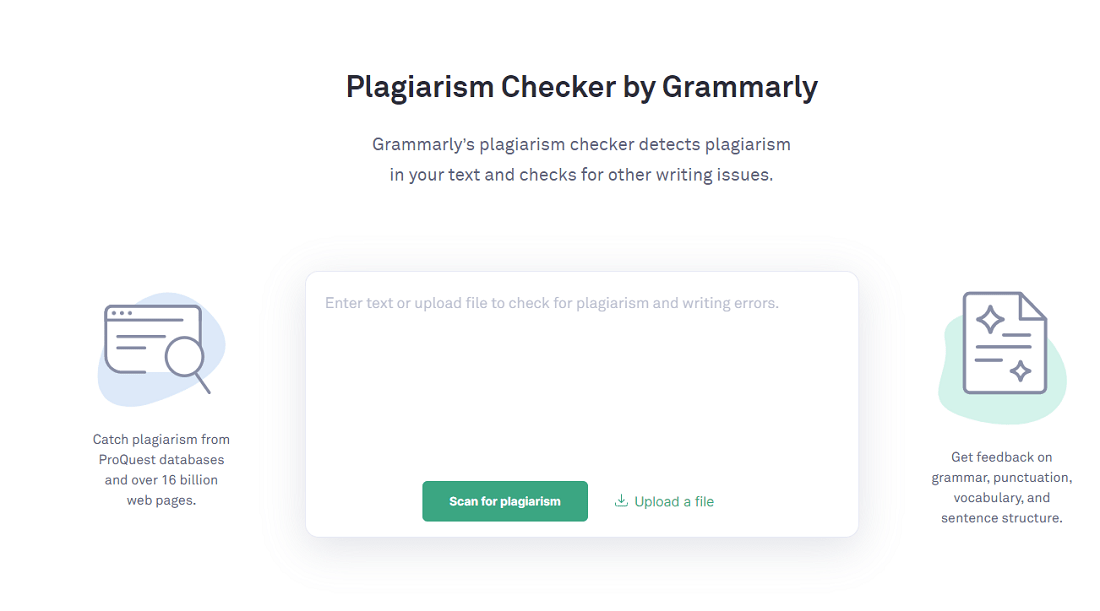1100x611 pixels.
Task: Click the small diamond sparkle on the document illustration
Action: pos(1022,372)
